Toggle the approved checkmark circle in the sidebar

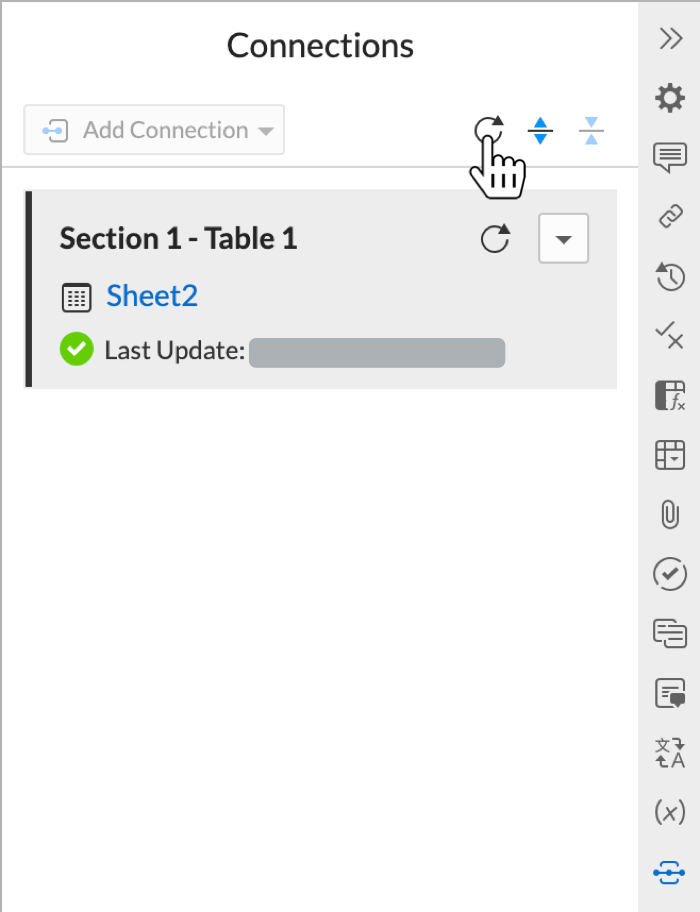tap(669, 574)
